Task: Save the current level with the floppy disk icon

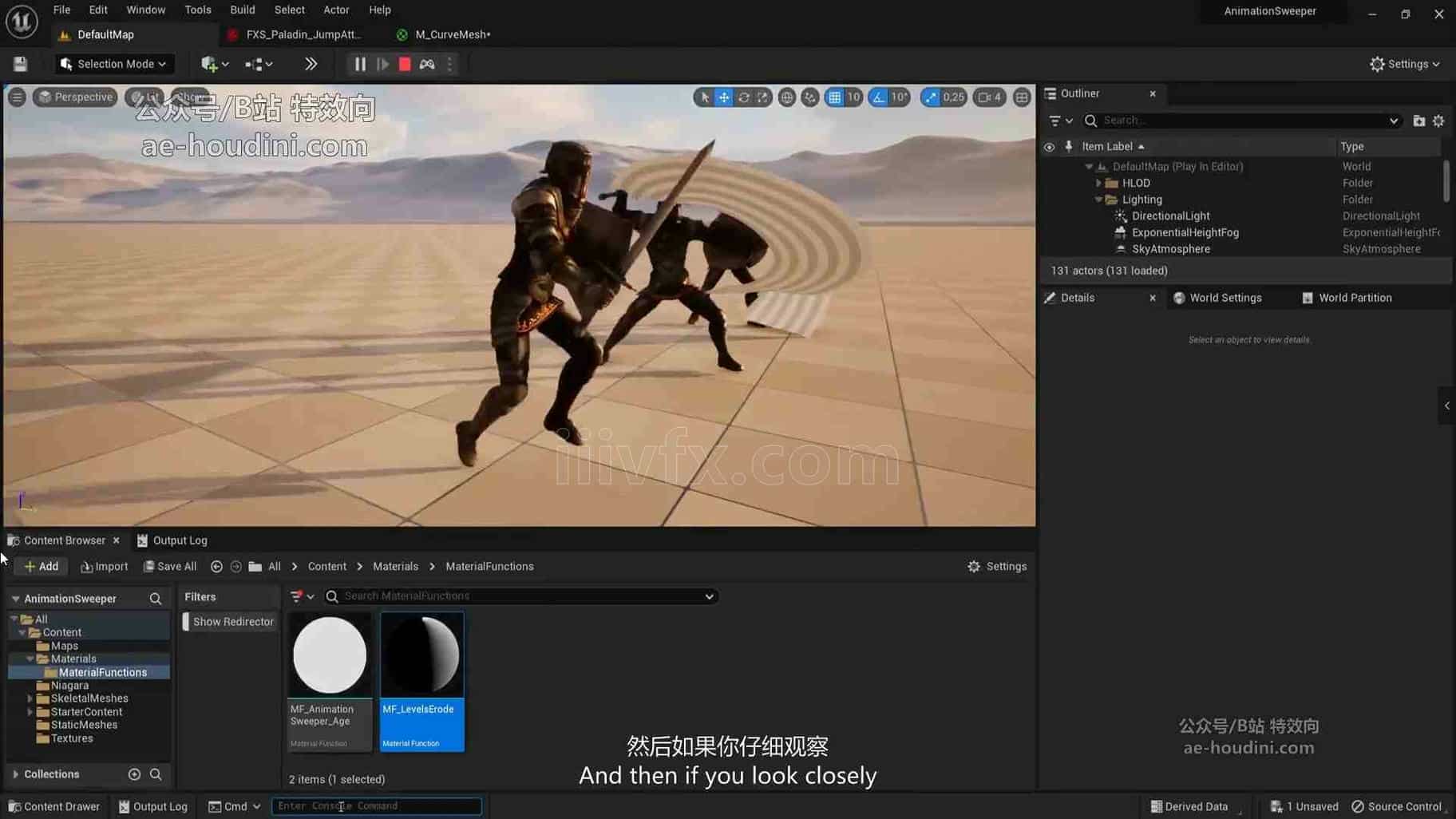Action: (x=20, y=64)
